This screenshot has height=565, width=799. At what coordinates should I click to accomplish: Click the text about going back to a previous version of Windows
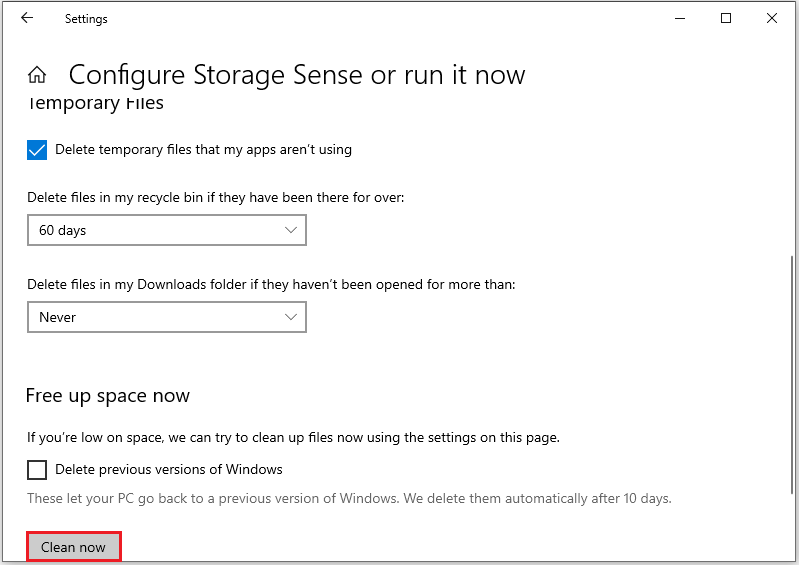(x=348, y=498)
